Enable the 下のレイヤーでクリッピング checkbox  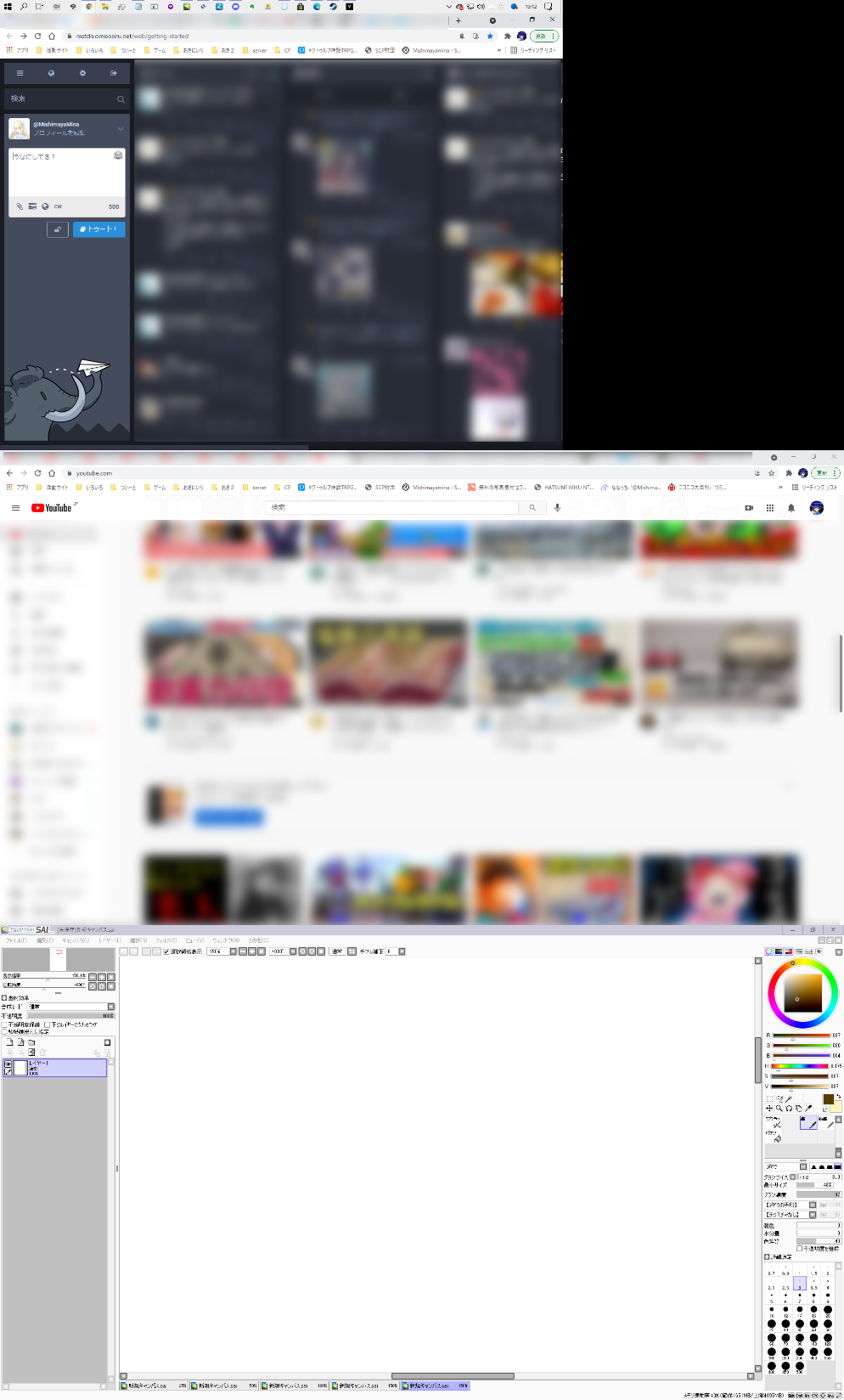click(47, 1025)
